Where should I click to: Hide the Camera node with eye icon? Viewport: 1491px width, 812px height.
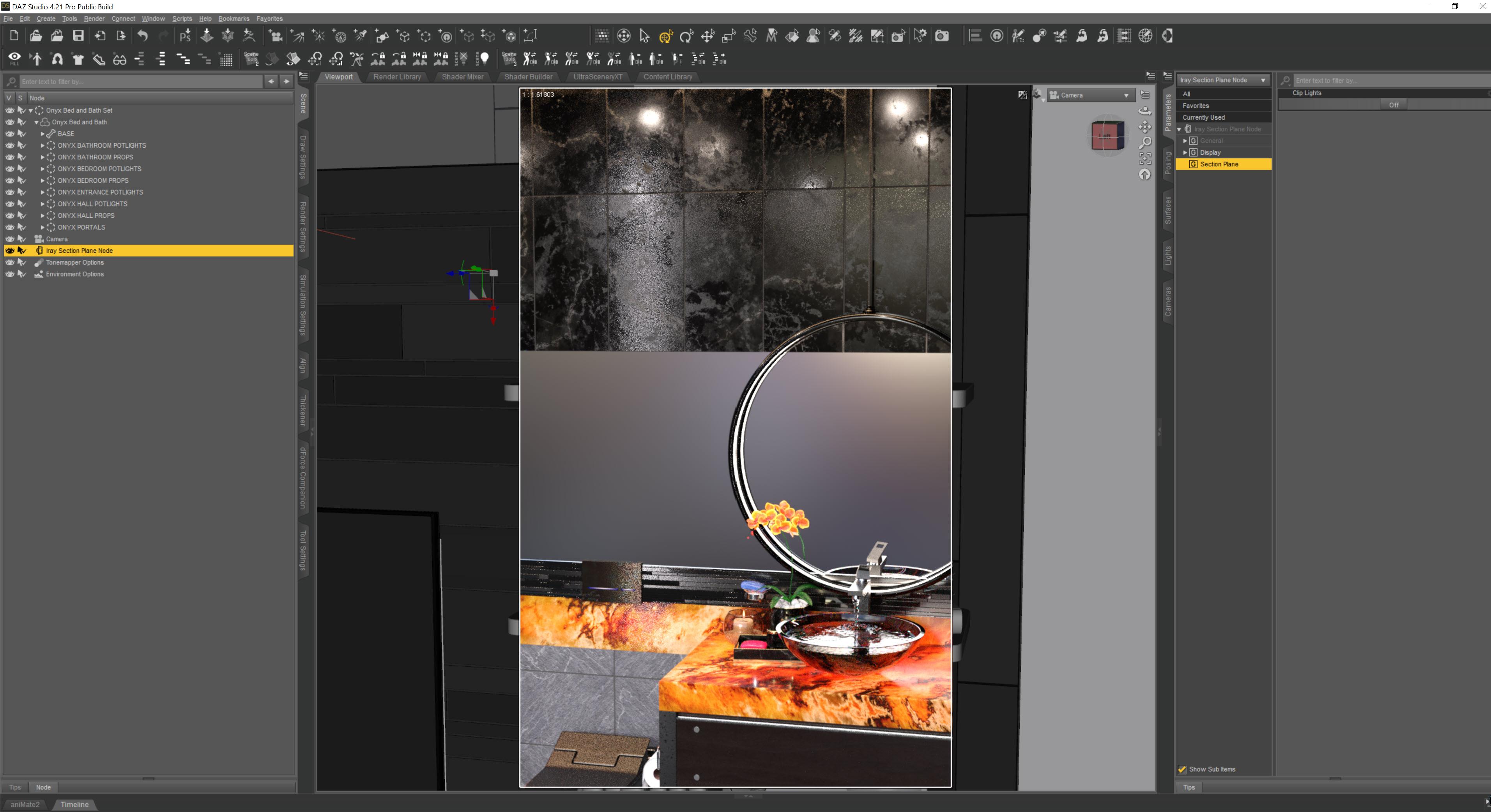pyautogui.click(x=10, y=239)
